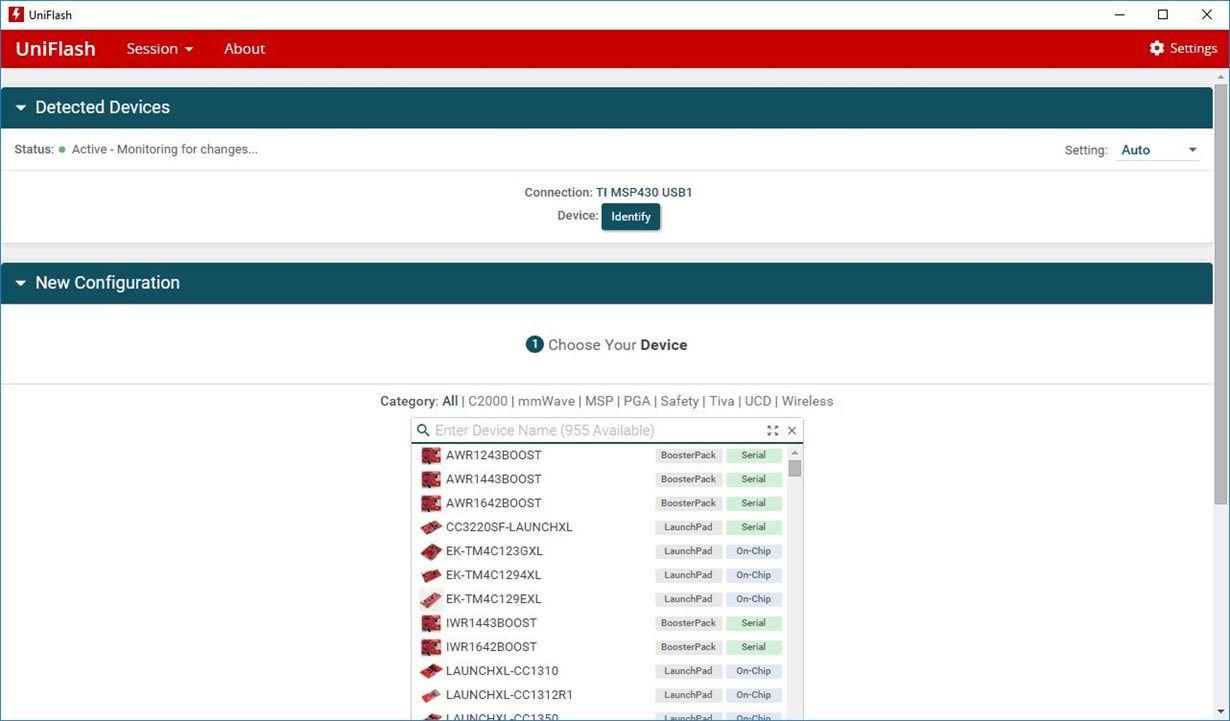Click the AWR1642BOOST board icon
Viewport: 1230px width, 721px height.
pyautogui.click(x=431, y=503)
